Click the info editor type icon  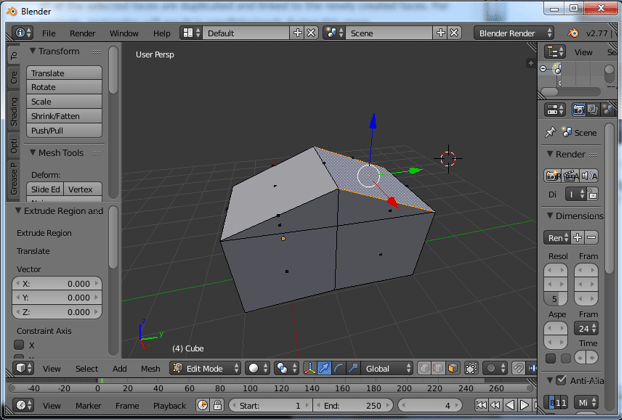(x=22, y=33)
